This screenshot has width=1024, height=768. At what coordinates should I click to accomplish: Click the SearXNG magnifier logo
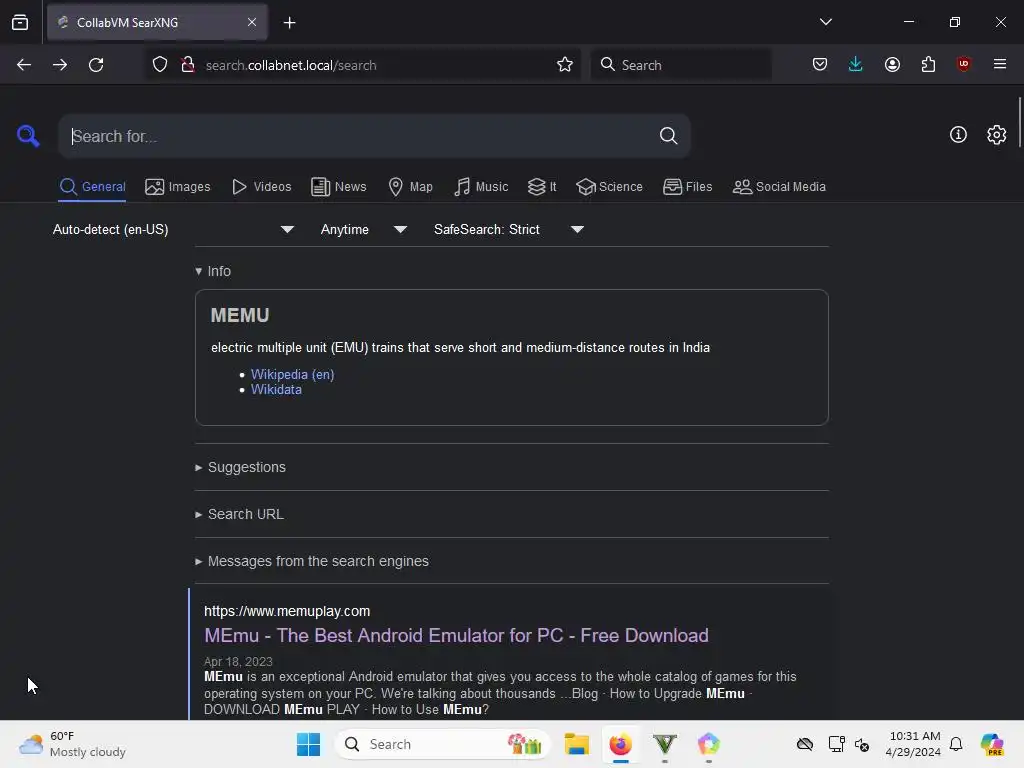point(28,136)
